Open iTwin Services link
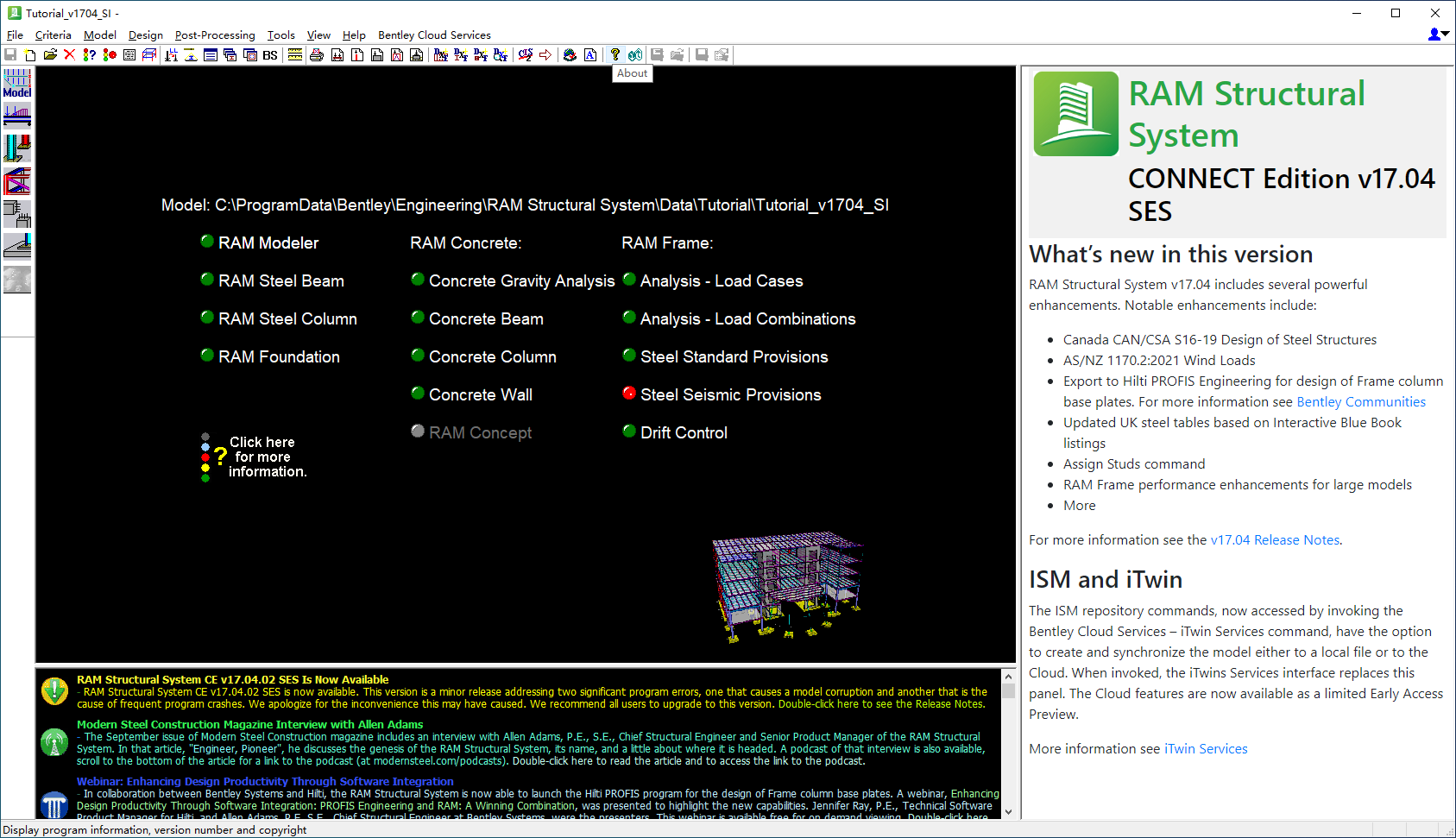The width and height of the screenshot is (1456, 838). (x=1206, y=749)
